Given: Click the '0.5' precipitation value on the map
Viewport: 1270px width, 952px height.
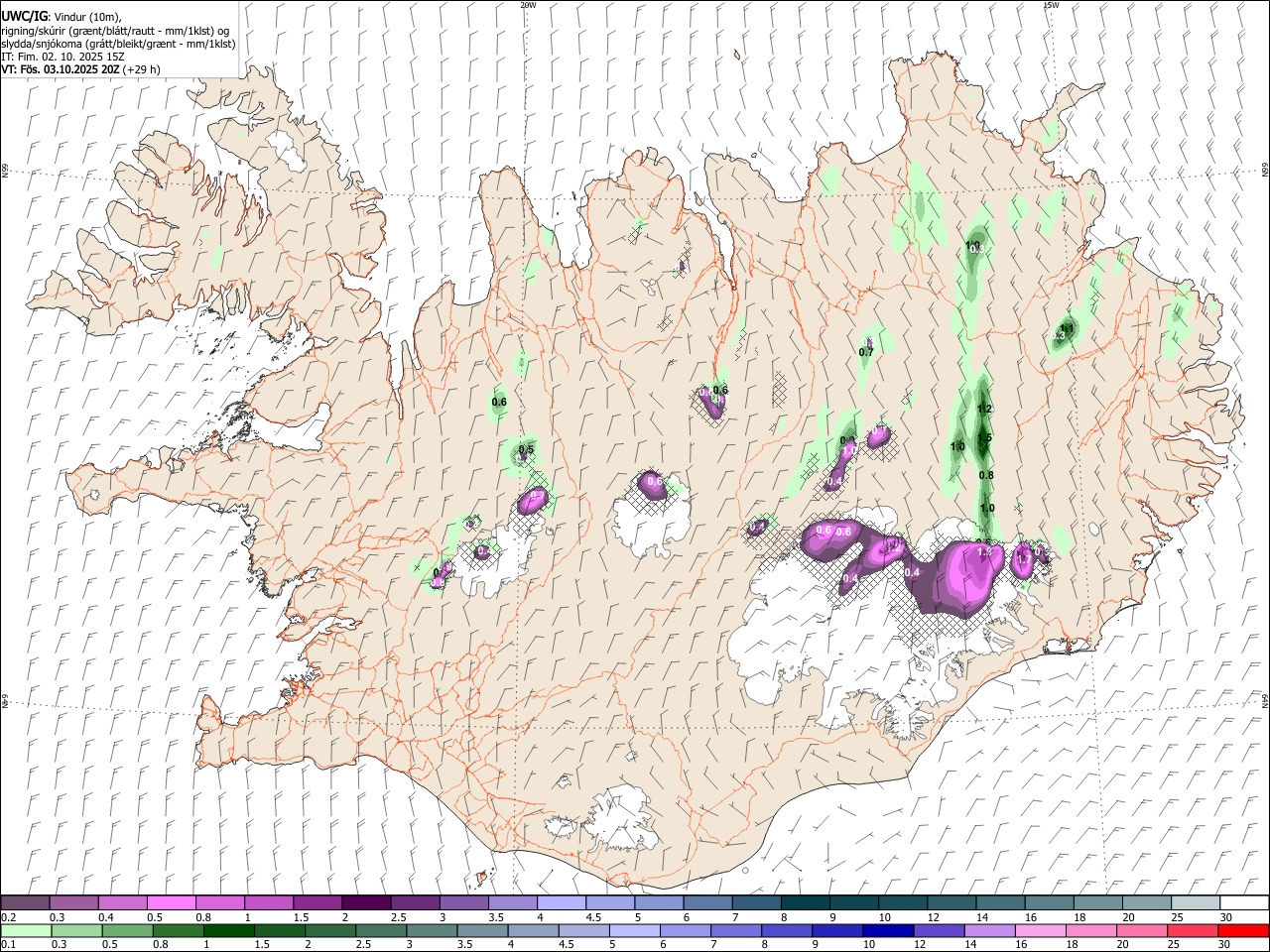Looking at the screenshot, I should click(x=526, y=449).
